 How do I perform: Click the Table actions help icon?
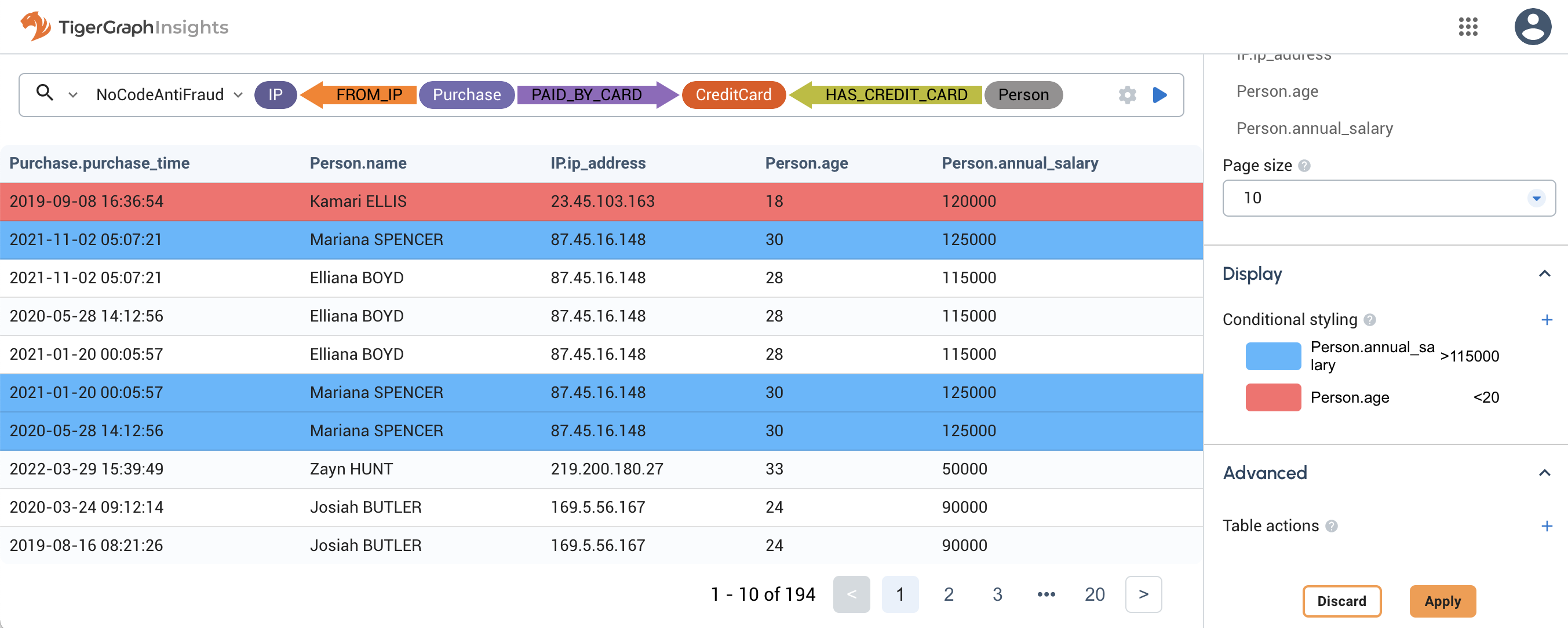(1330, 527)
